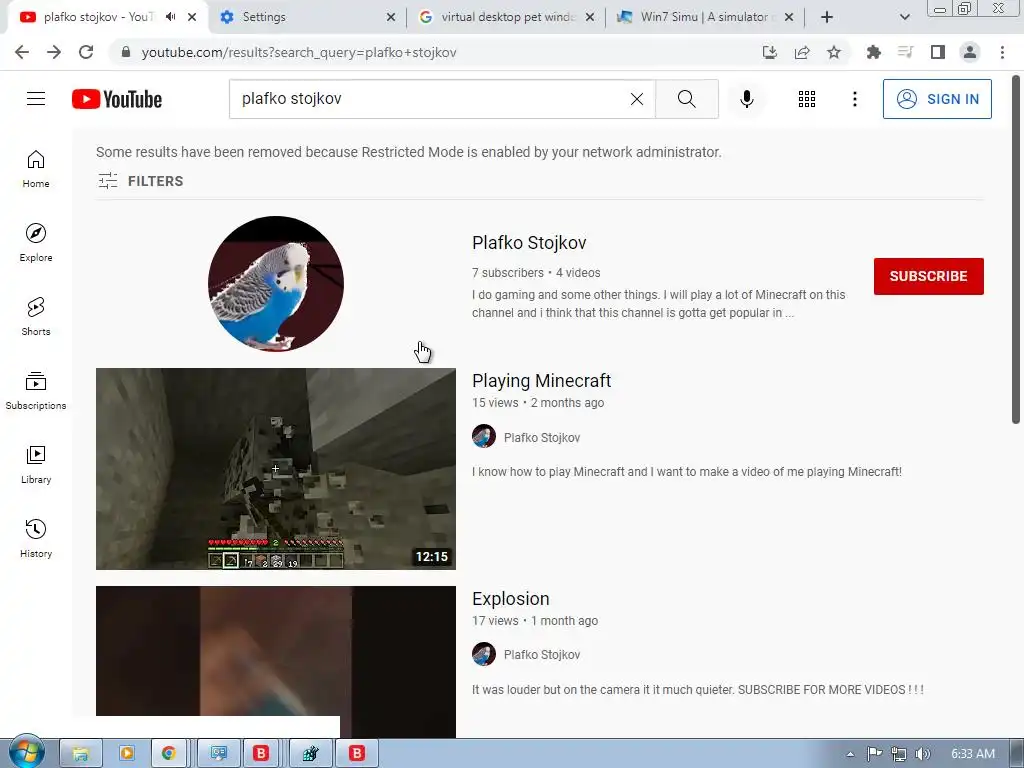Image resolution: width=1024 pixels, height=768 pixels.
Task: Open the FILTERS options
Action: coord(140,181)
